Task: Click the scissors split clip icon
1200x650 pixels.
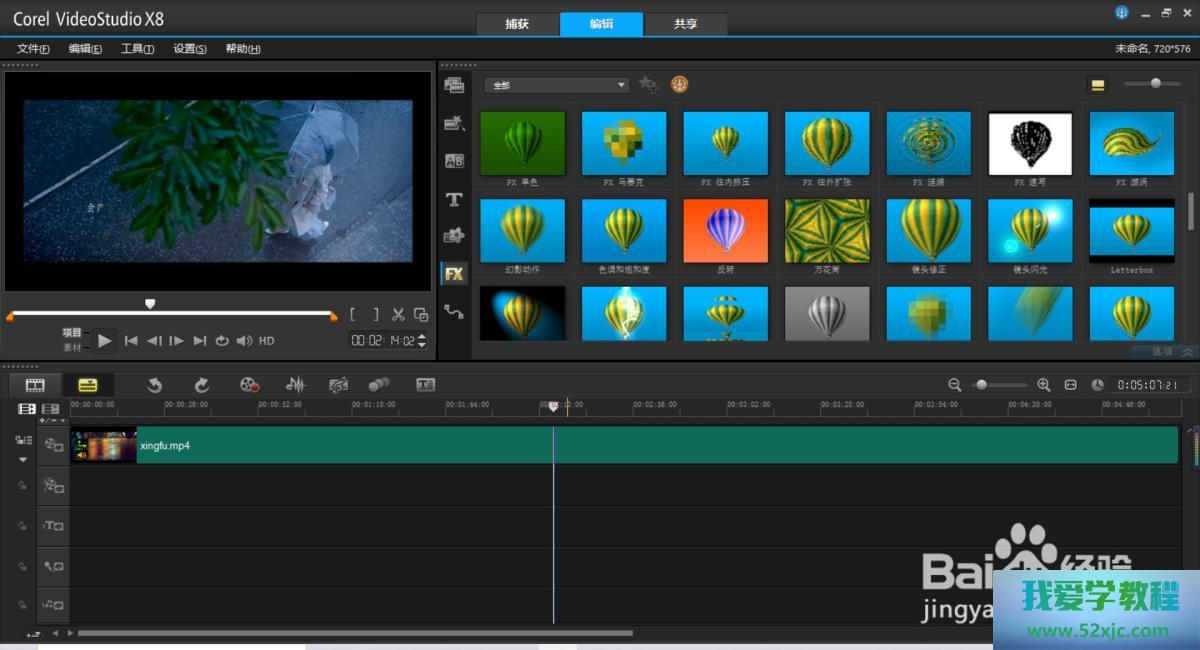Action: tap(398, 314)
